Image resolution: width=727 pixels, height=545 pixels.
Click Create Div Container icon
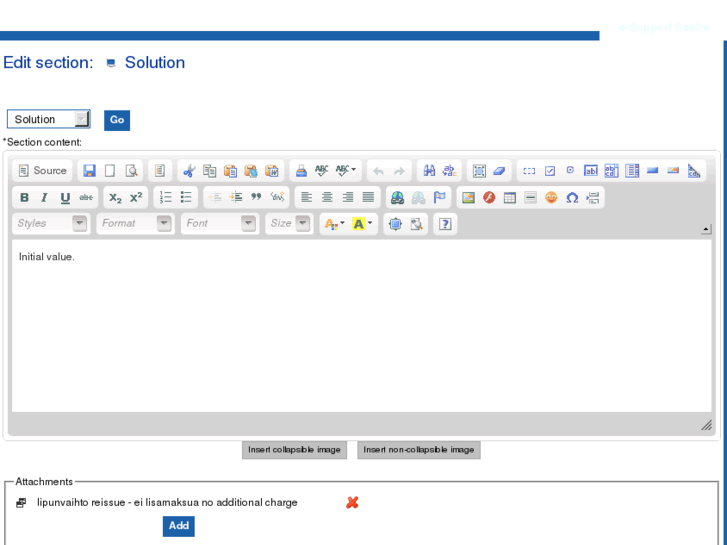[x=277, y=198]
